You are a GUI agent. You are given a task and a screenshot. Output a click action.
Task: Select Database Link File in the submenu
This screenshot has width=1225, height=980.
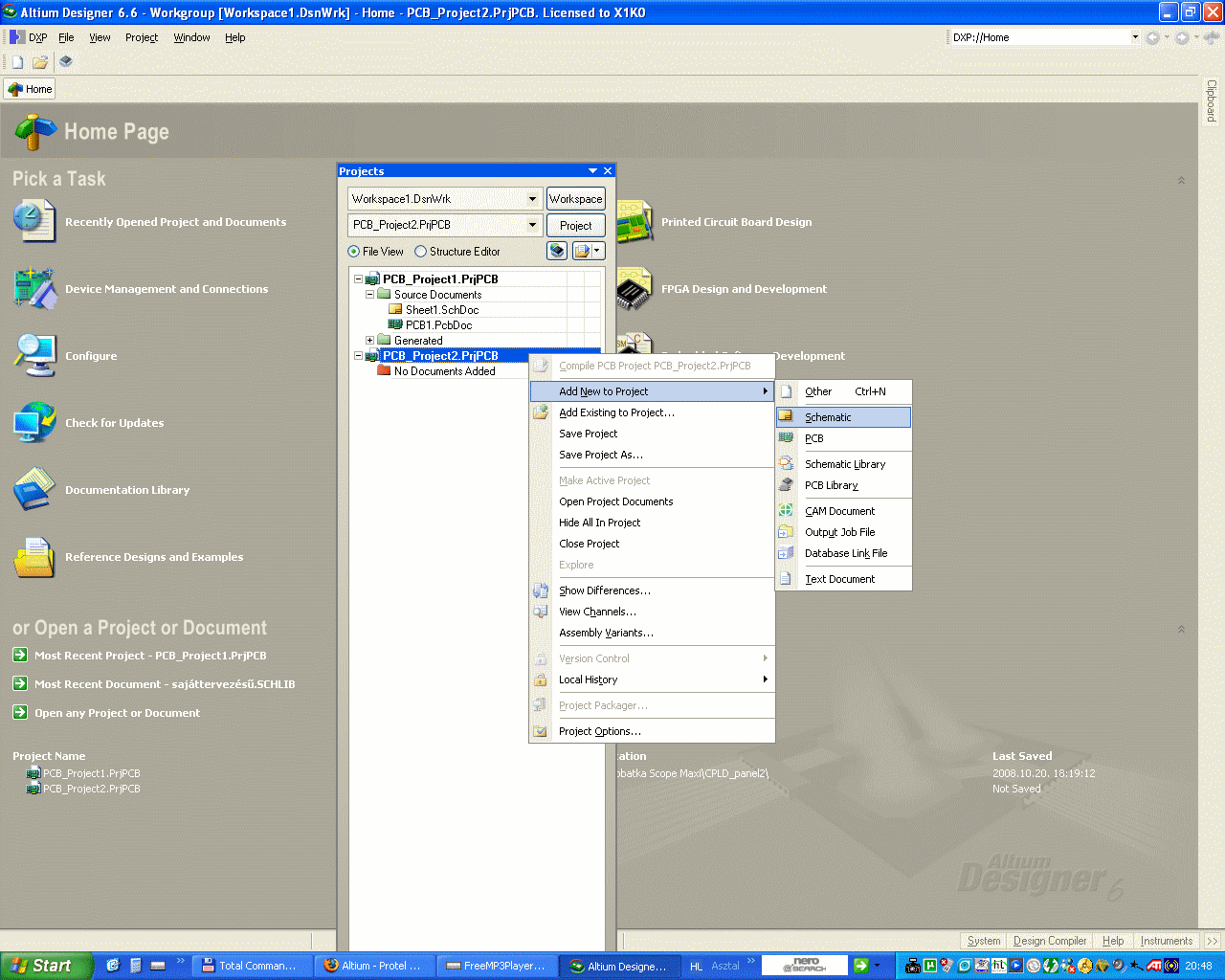(x=844, y=553)
